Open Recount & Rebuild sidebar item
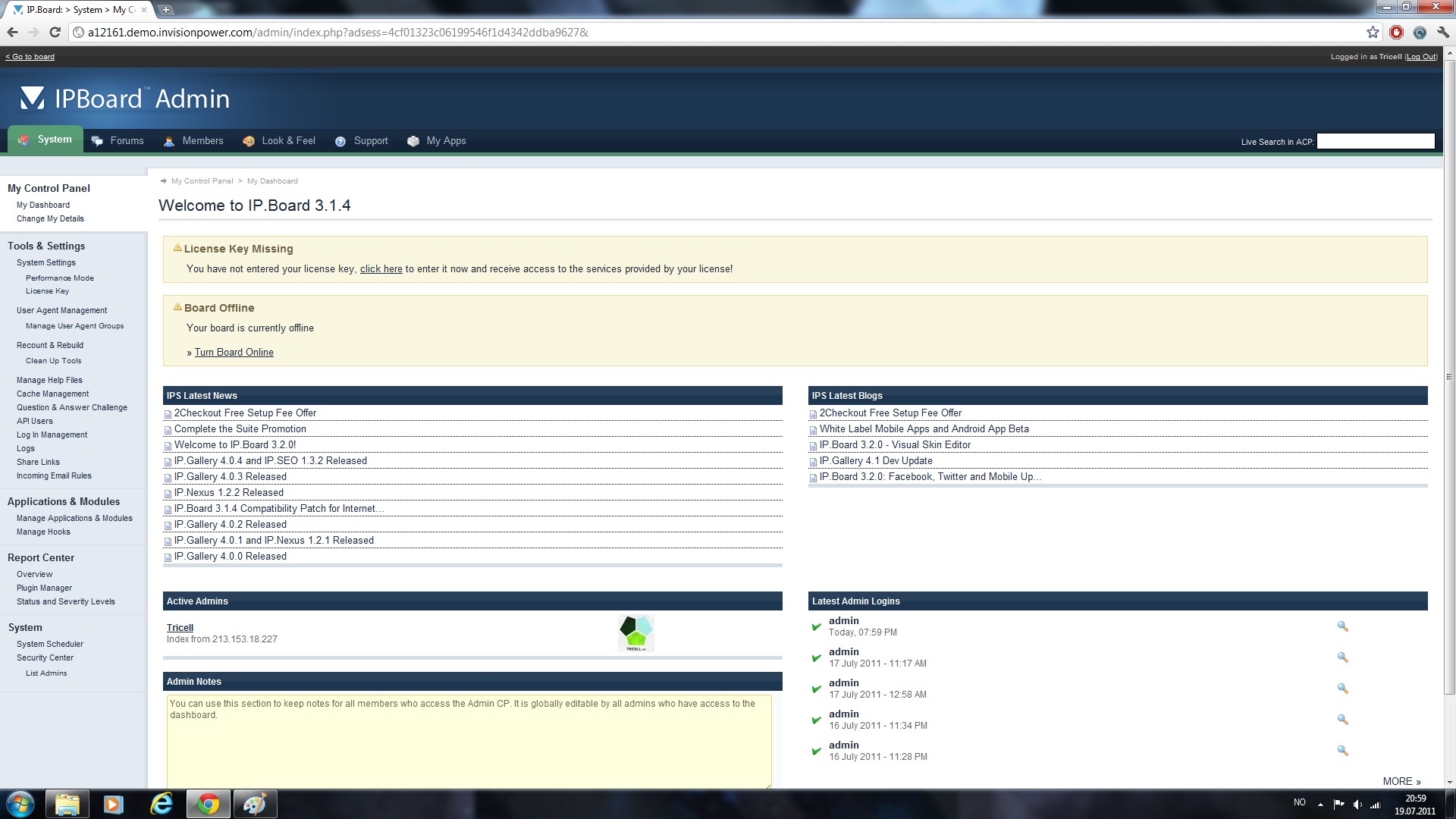 tap(50, 345)
